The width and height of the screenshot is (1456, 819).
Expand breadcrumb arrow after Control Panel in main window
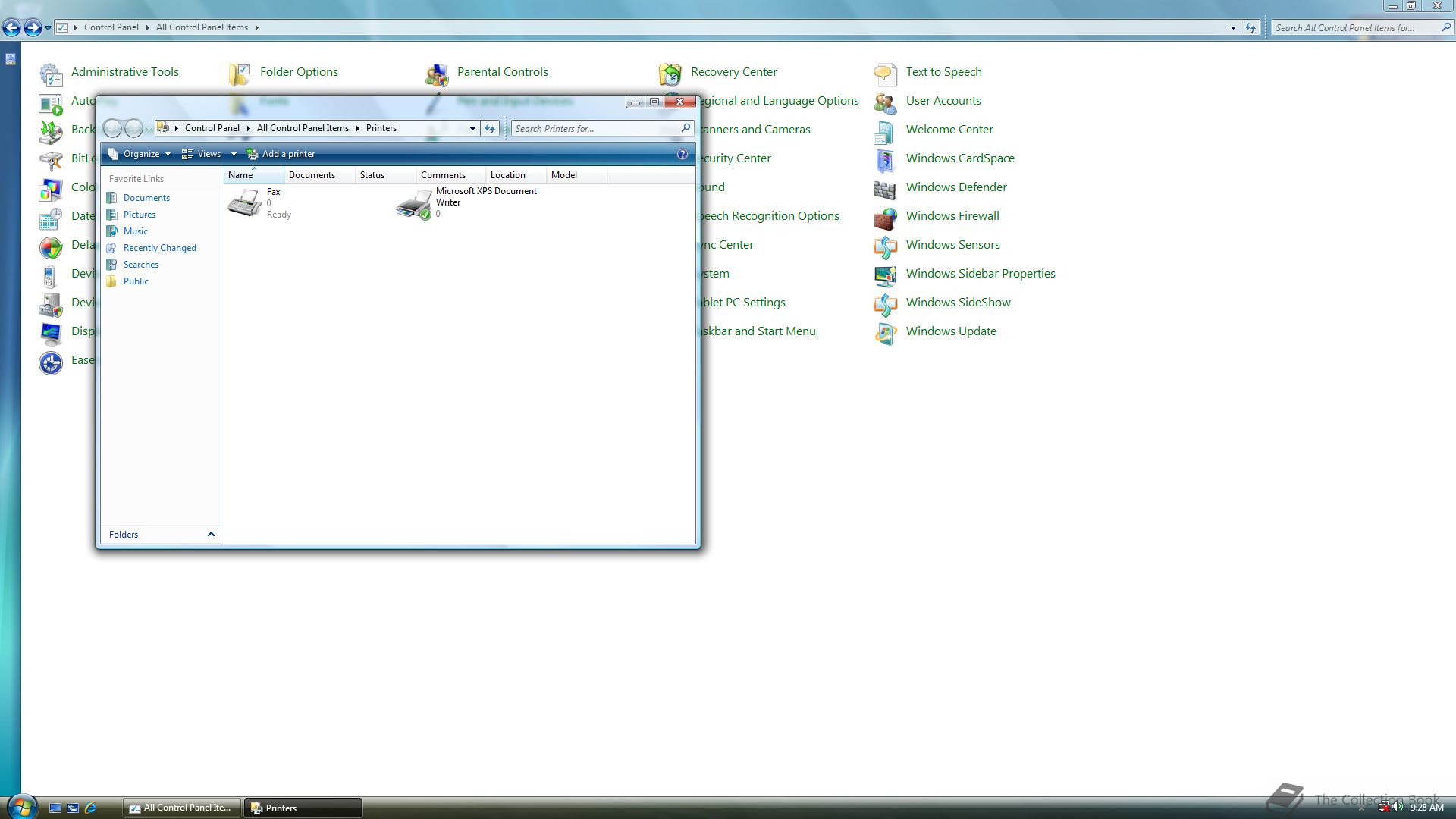tap(147, 27)
